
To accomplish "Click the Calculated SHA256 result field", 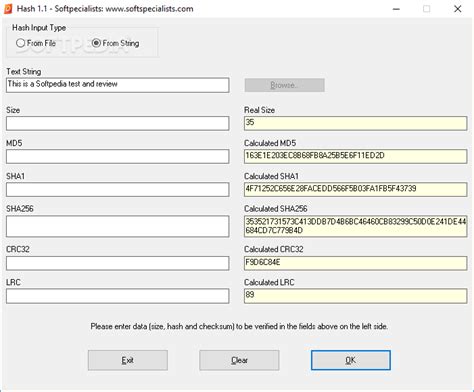I will click(355, 226).
